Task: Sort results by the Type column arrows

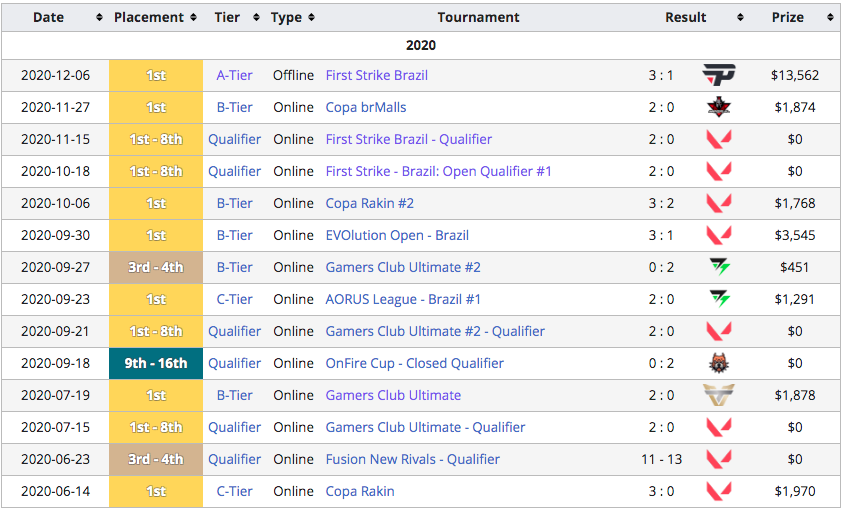Action: (311, 18)
